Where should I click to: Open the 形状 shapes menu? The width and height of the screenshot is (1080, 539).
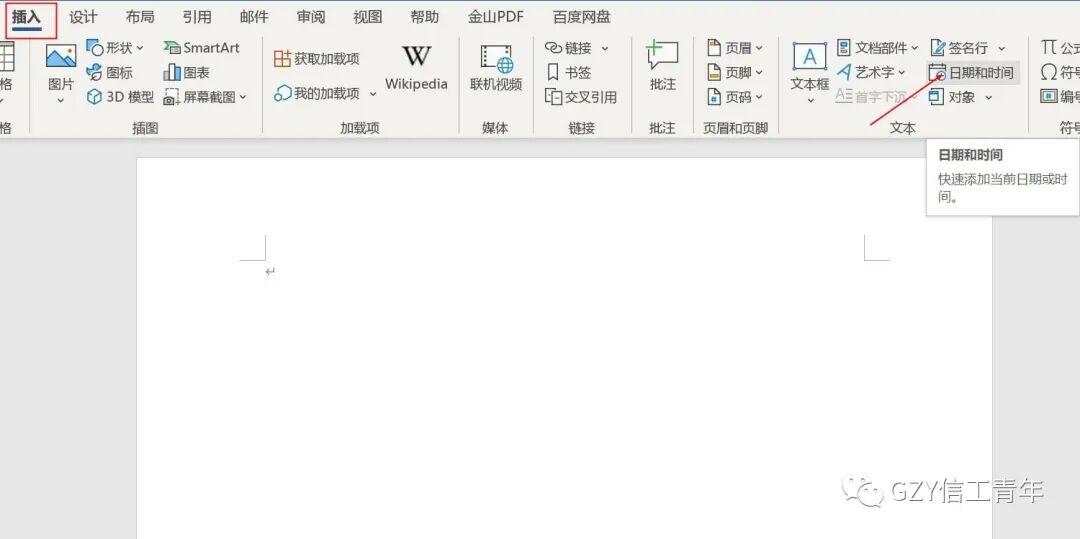[x=115, y=47]
